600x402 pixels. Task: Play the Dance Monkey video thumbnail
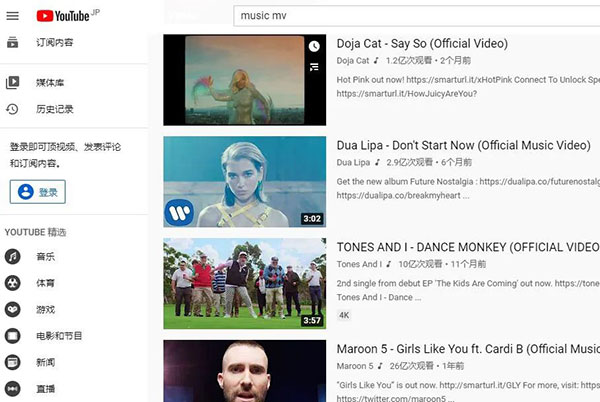tap(244, 283)
